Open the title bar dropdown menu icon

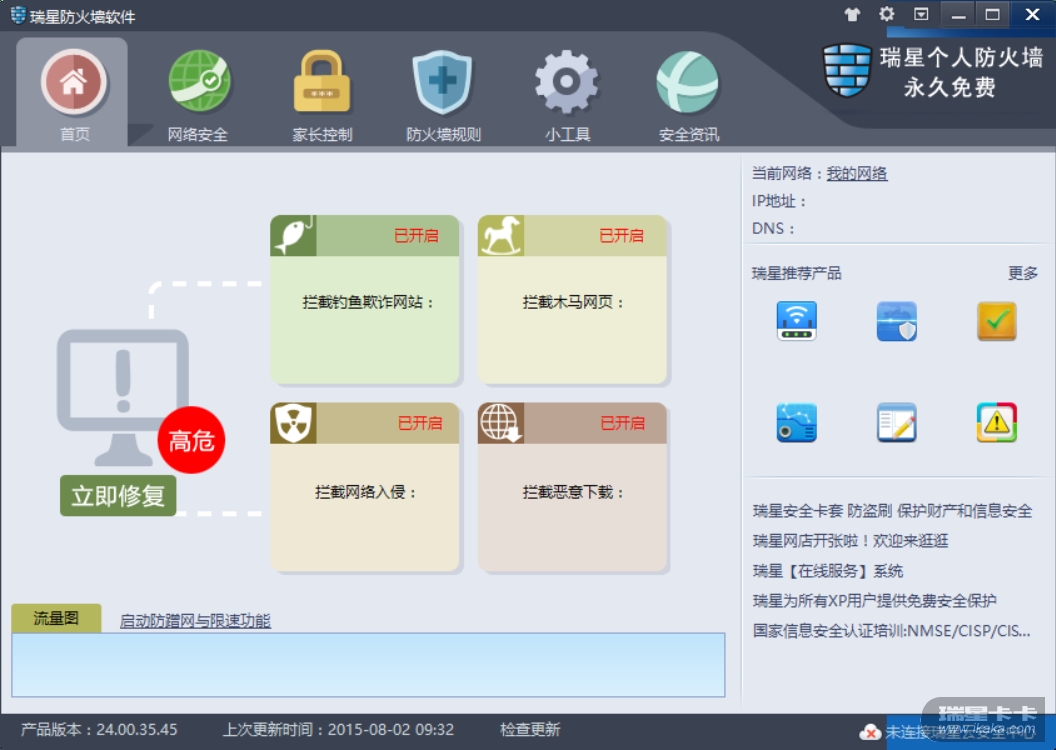921,14
